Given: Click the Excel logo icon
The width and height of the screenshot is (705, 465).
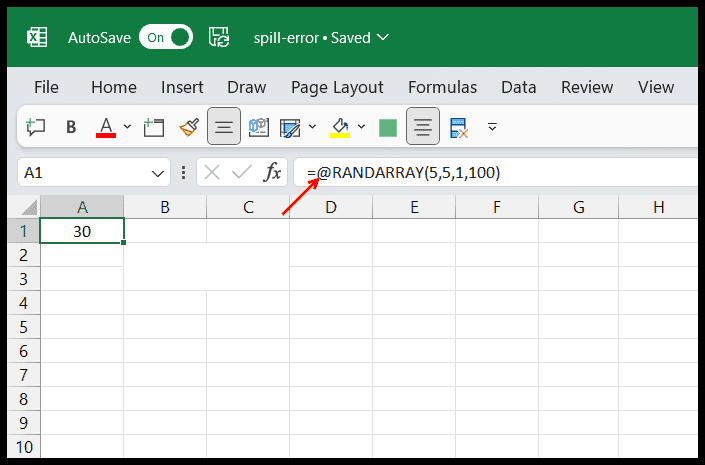Looking at the screenshot, I should click(x=37, y=37).
